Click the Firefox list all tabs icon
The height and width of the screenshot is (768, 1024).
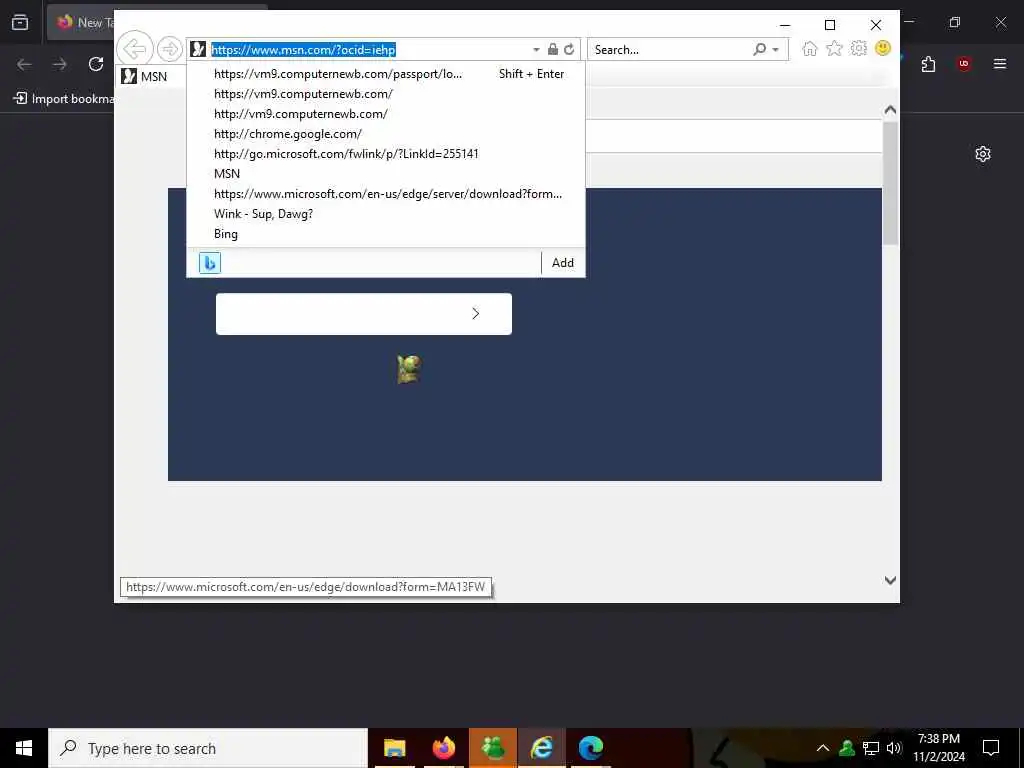tap(20, 22)
